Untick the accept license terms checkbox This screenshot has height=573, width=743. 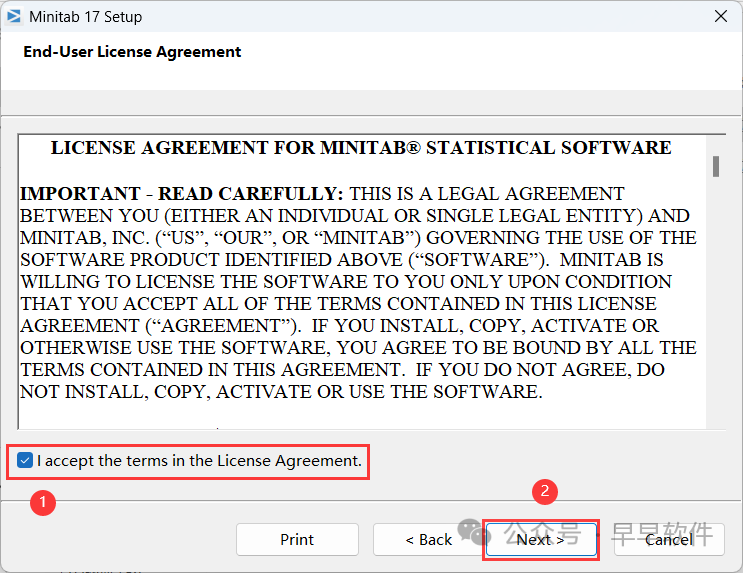(x=26, y=461)
